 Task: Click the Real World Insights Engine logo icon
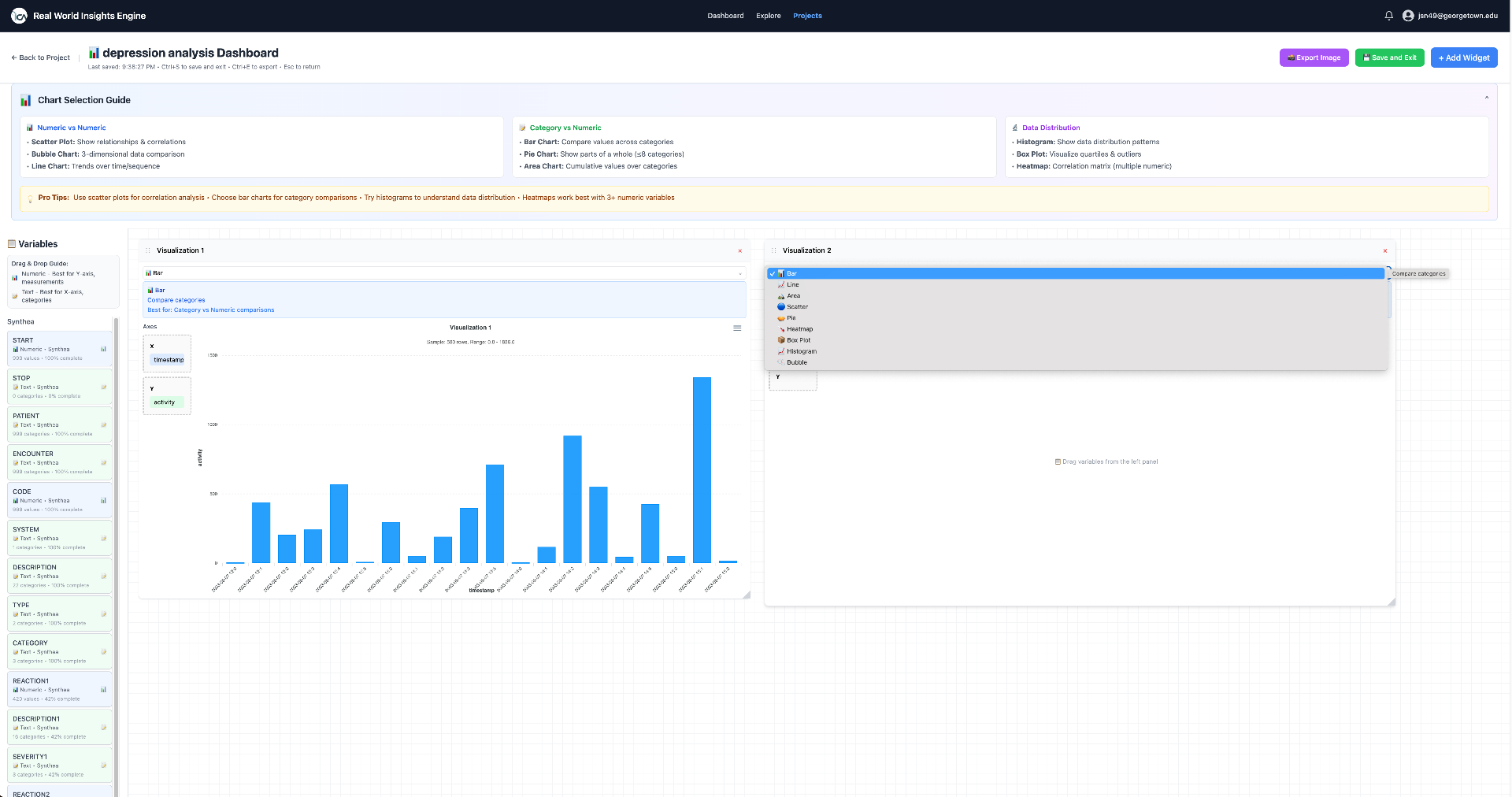(x=19, y=16)
